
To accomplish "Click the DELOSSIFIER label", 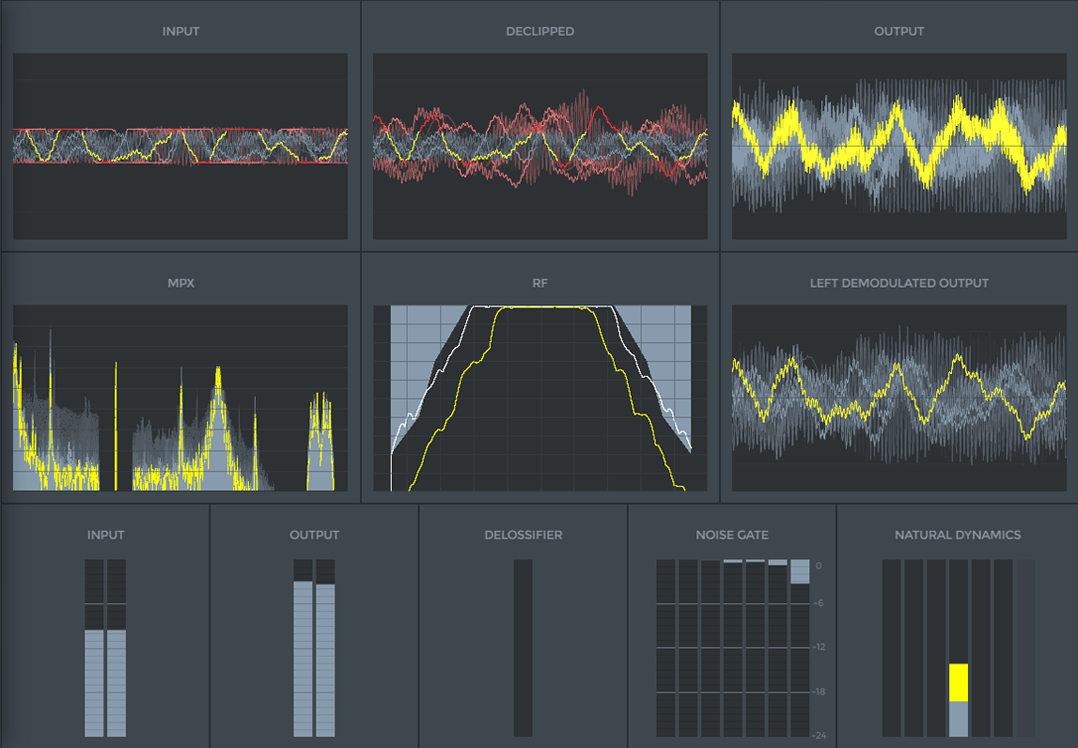I will (523, 534).
